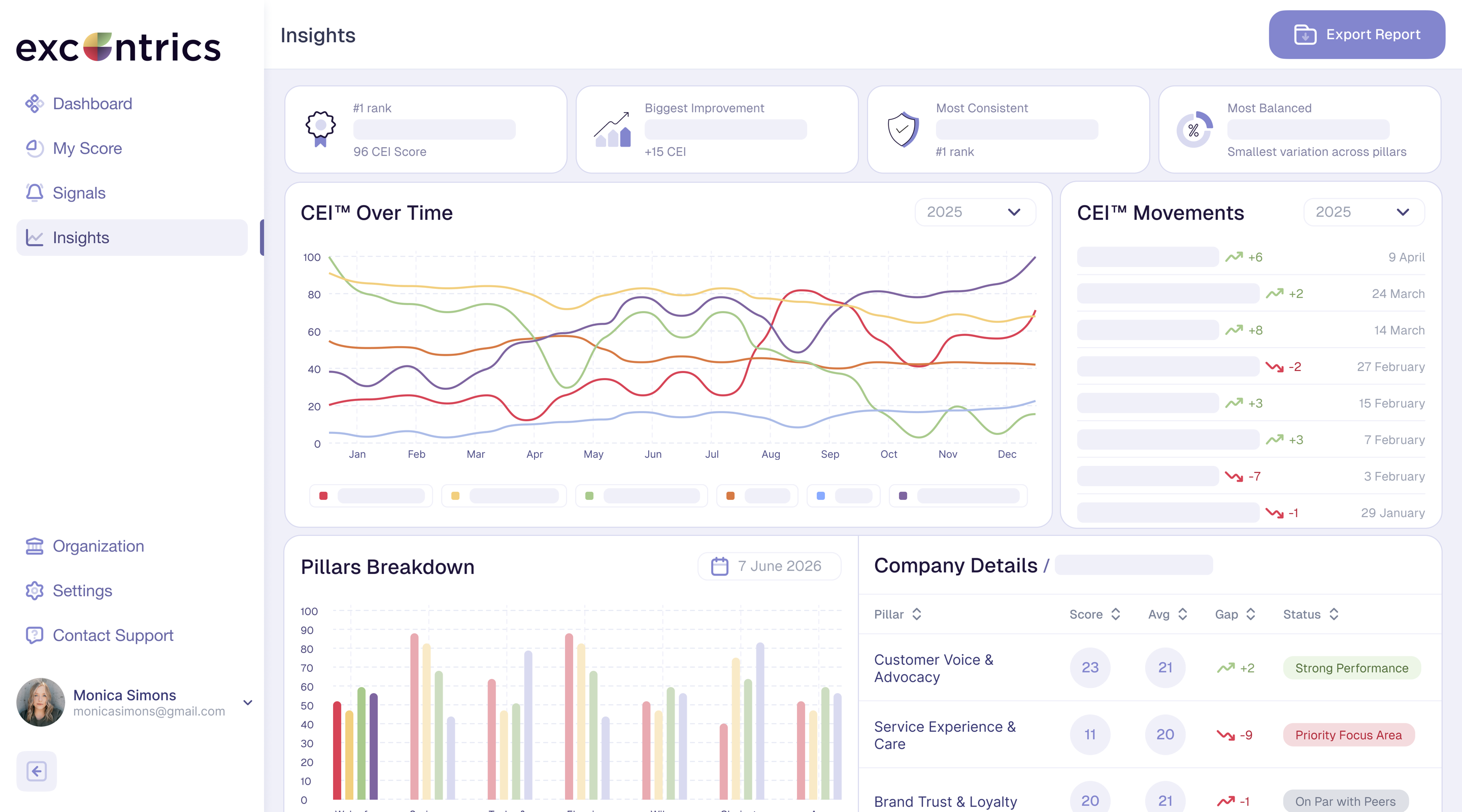Click the Export Report button
The image size is (1462, 812).
point(1356,35)
